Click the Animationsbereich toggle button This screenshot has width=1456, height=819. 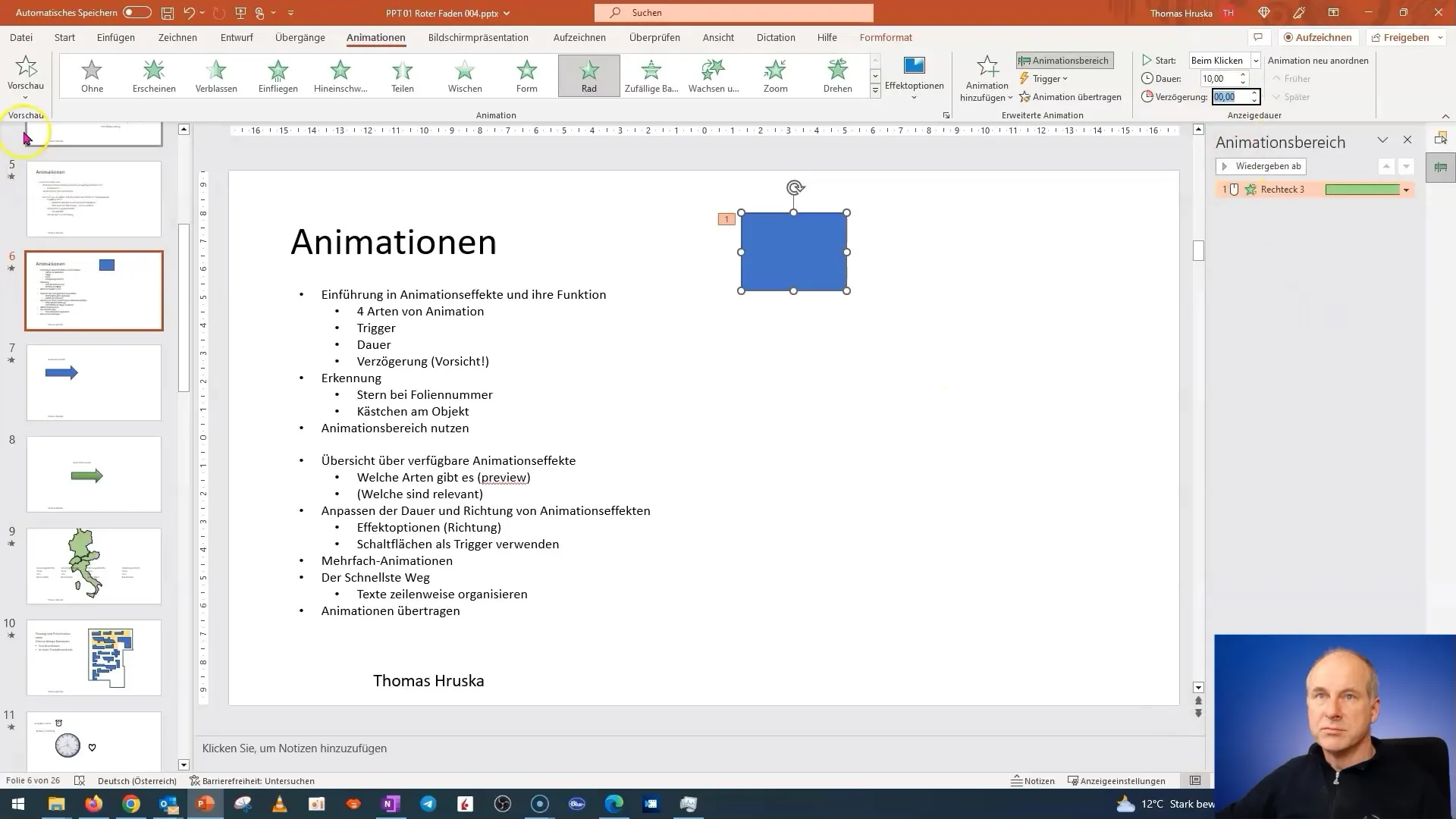tap(1064, 60)
